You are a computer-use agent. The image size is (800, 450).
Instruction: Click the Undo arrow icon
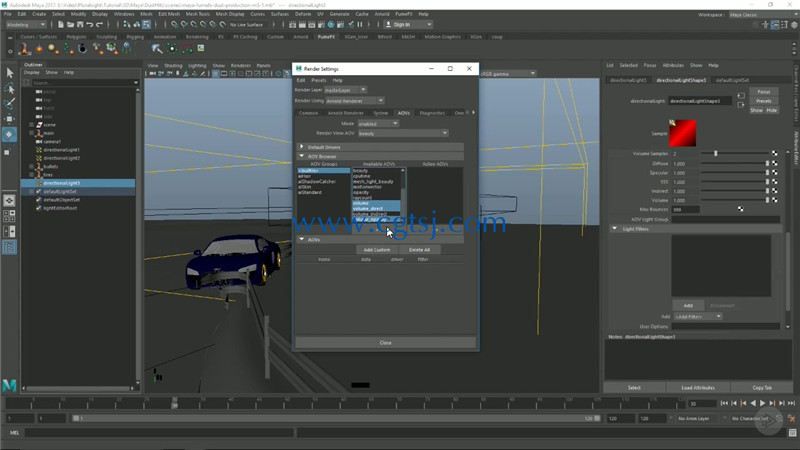(90, 24)
